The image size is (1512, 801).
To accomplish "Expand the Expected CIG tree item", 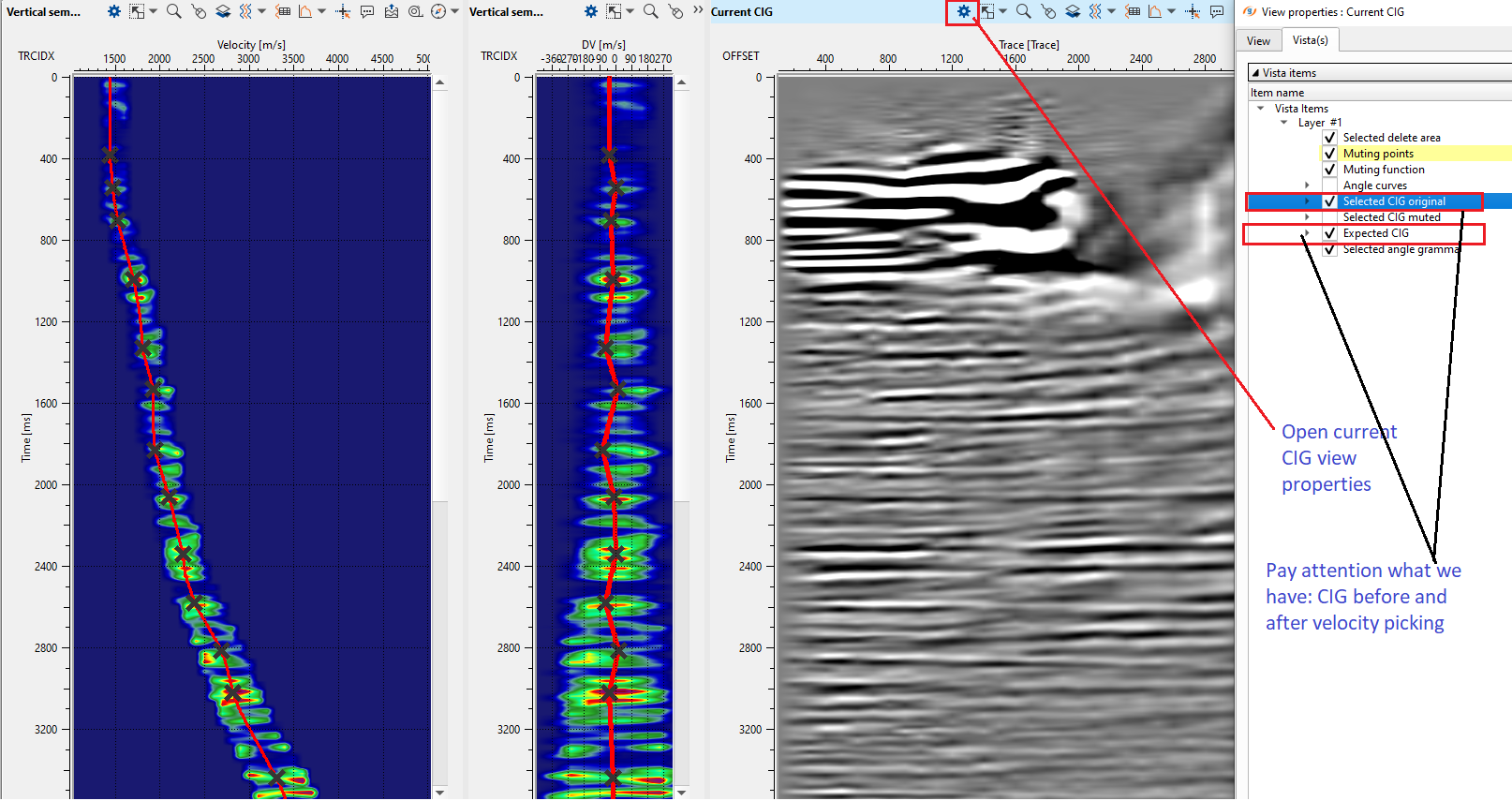I will 1307,233.
